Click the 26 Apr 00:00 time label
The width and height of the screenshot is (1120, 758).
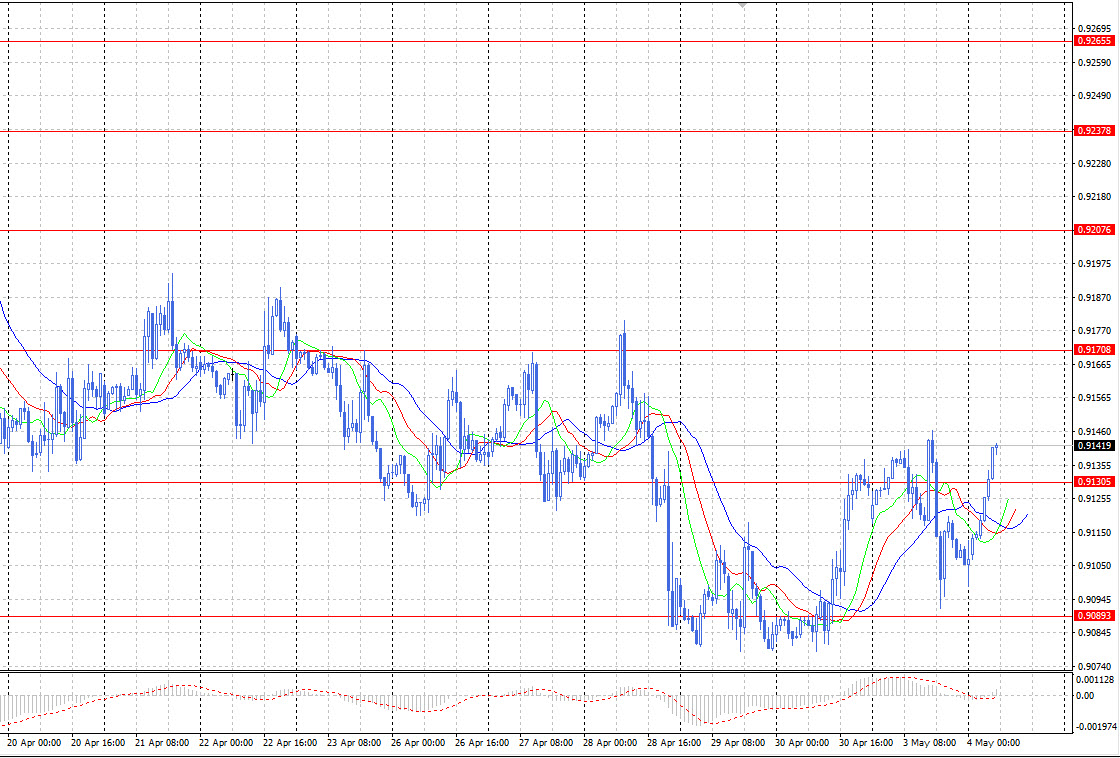[419, 743]
